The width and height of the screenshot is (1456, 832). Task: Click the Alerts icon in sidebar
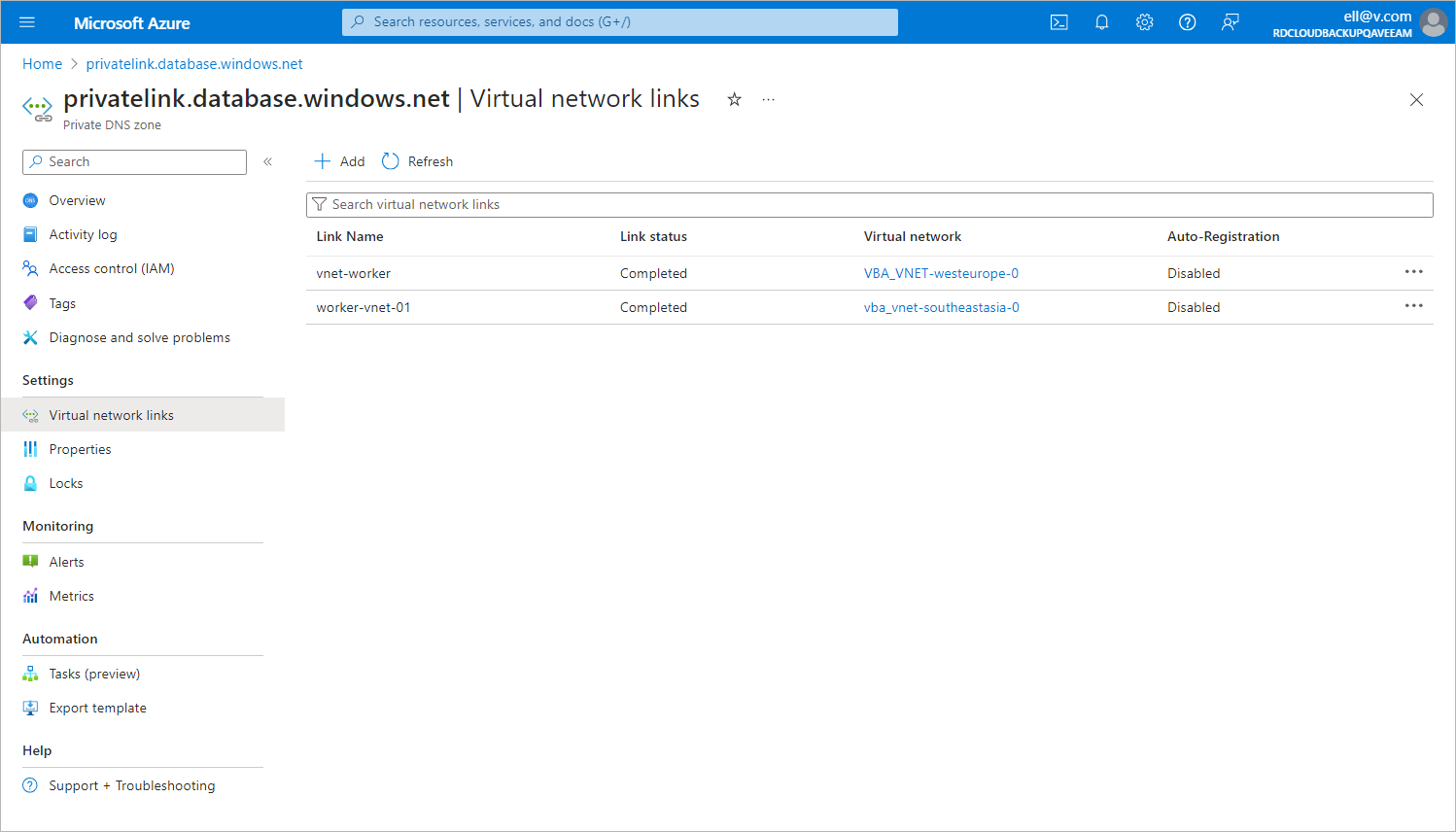(30, 562)
